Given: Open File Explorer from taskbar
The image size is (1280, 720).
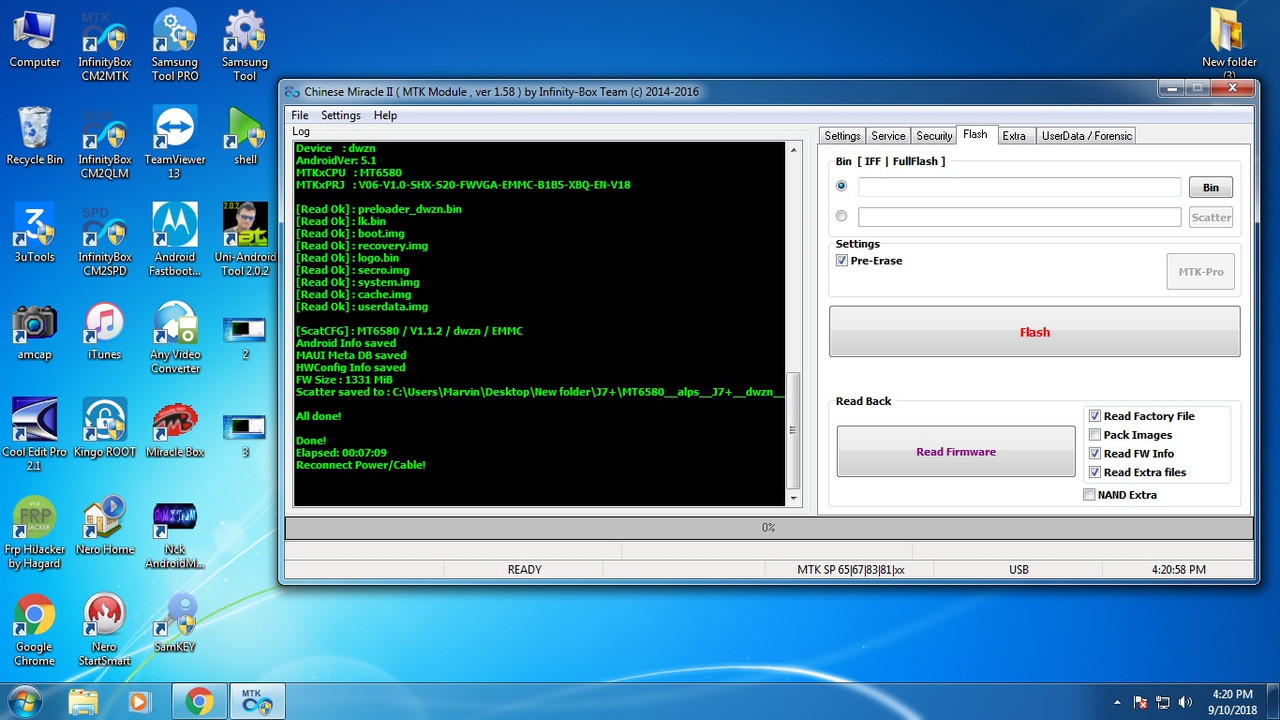Looking at the screenshot, I should (85, 702).
